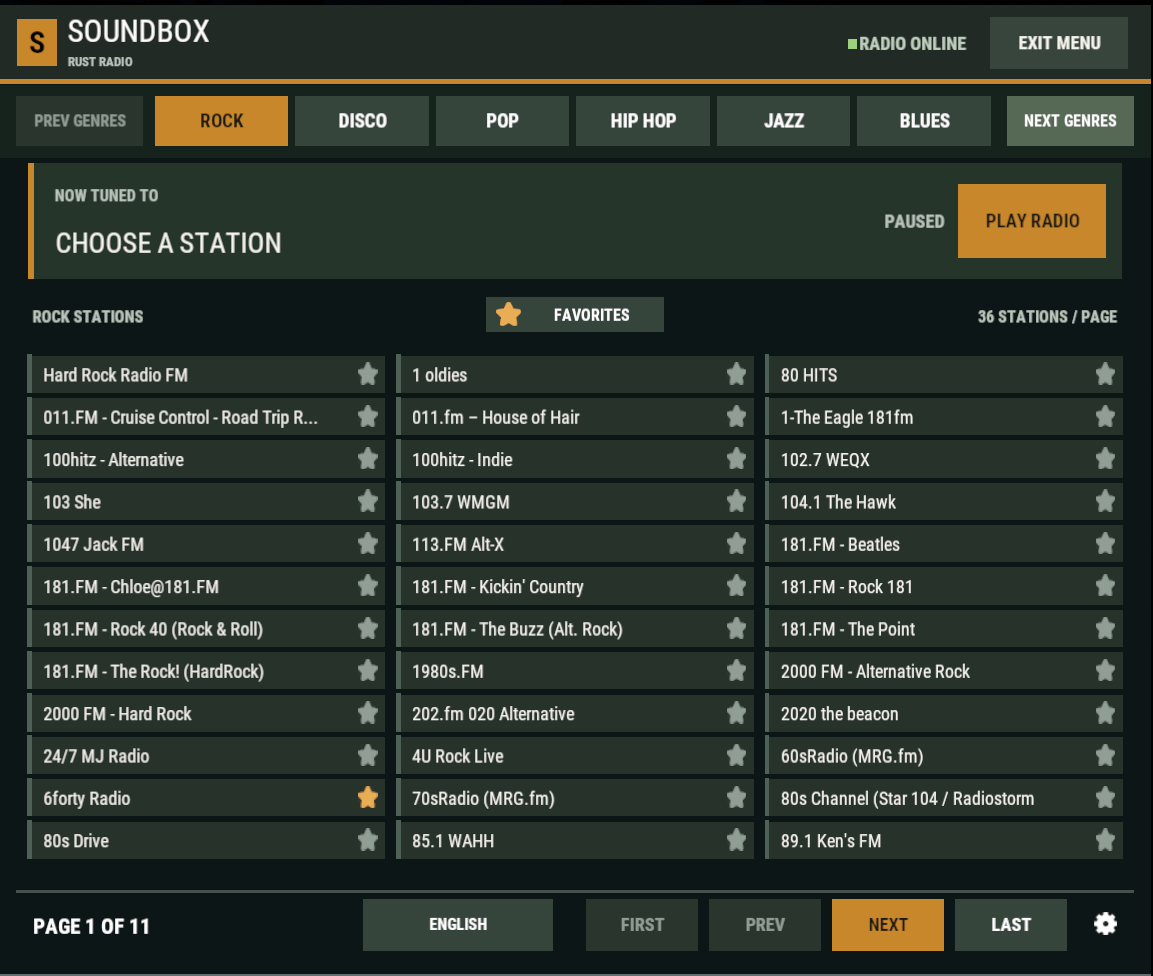Show favorites filter

[574, 315]
